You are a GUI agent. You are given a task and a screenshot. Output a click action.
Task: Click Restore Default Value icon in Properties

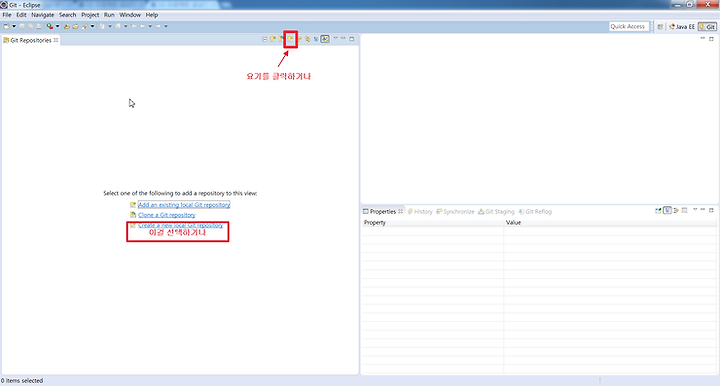pos(685,211)
